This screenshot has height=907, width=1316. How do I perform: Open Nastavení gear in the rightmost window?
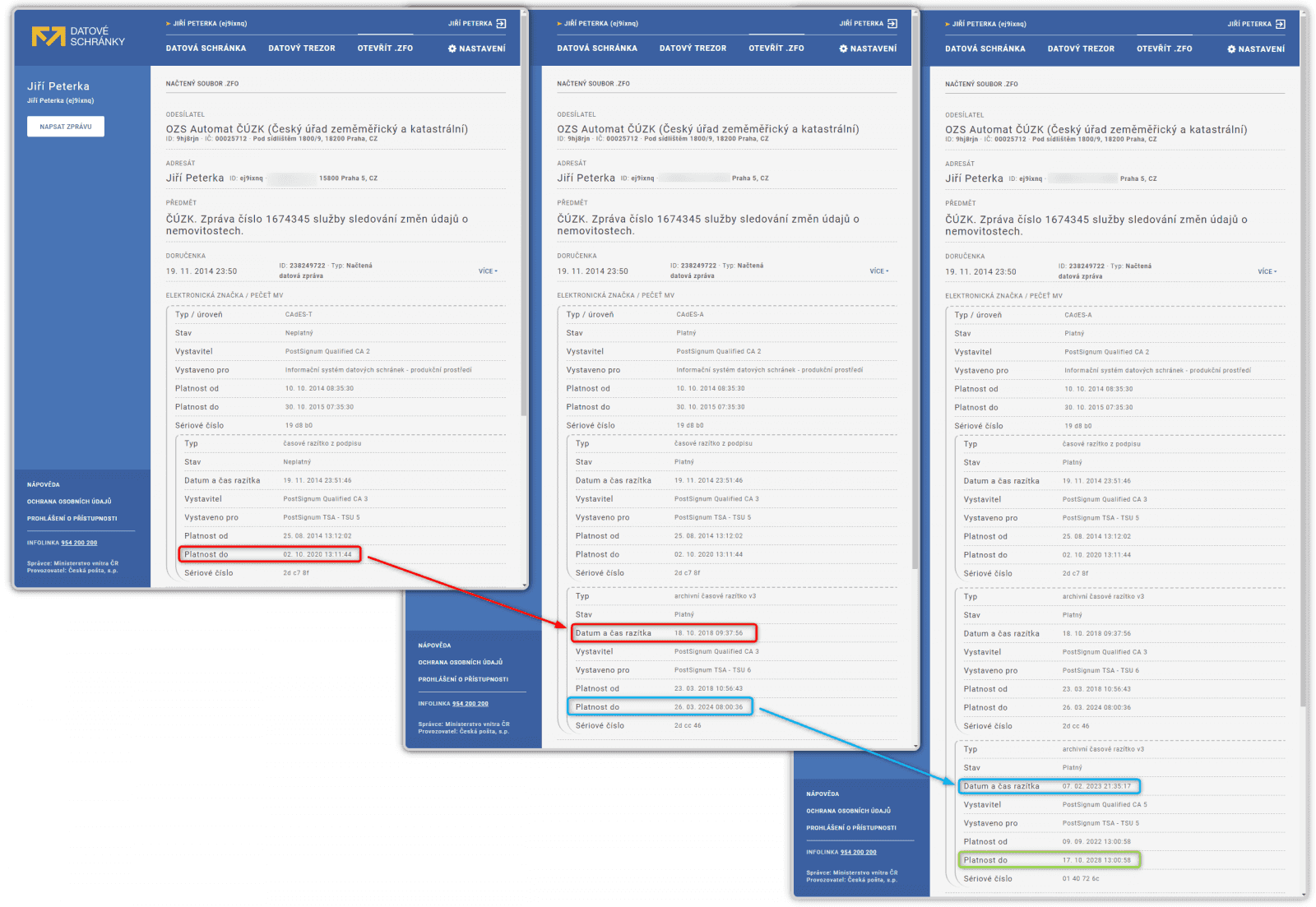coord(1231,49)
